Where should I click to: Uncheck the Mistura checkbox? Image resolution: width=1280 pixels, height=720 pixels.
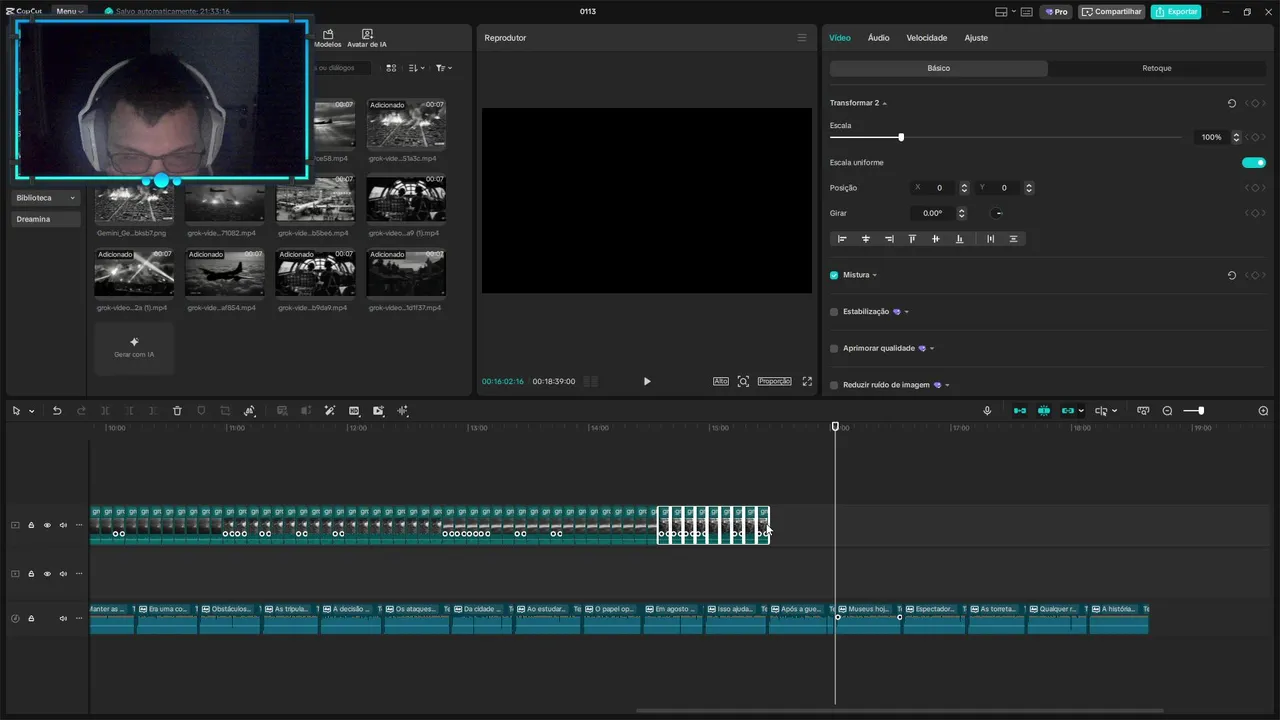[834, 275]
